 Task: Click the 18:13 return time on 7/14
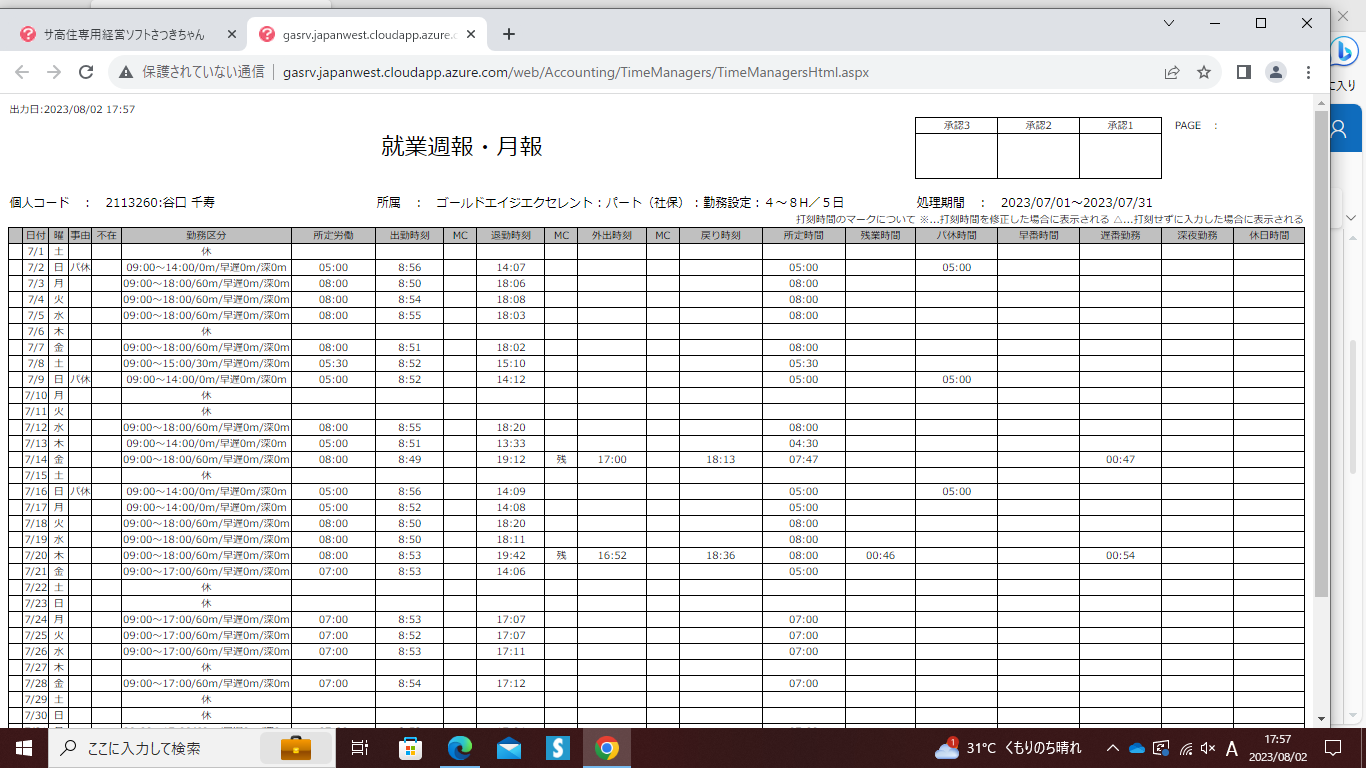coord(720,459)
